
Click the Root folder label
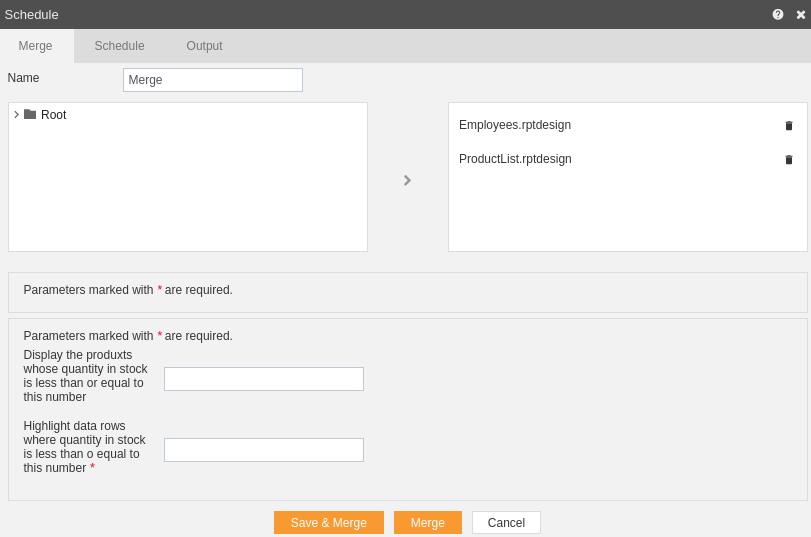(54, 114)
